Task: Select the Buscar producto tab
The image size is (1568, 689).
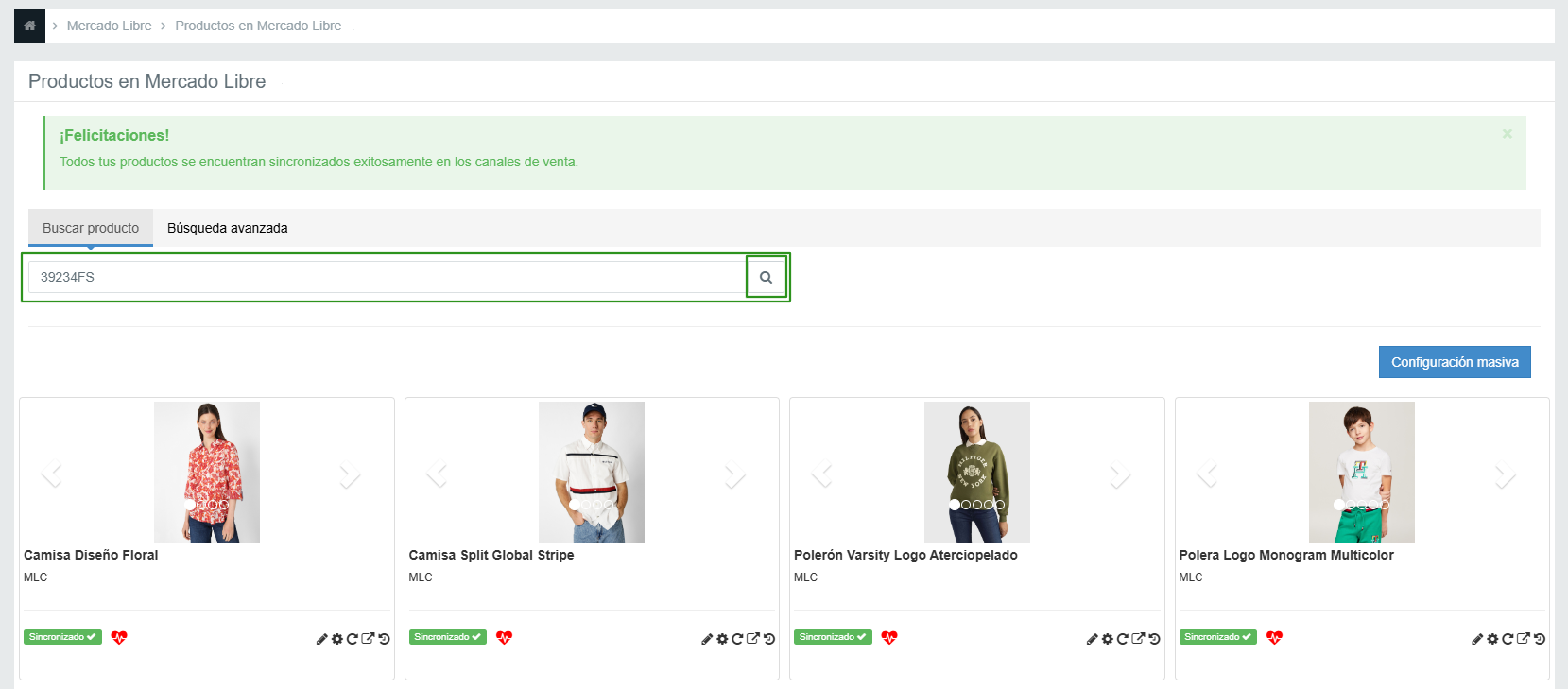Action: (x=91, y=228)
